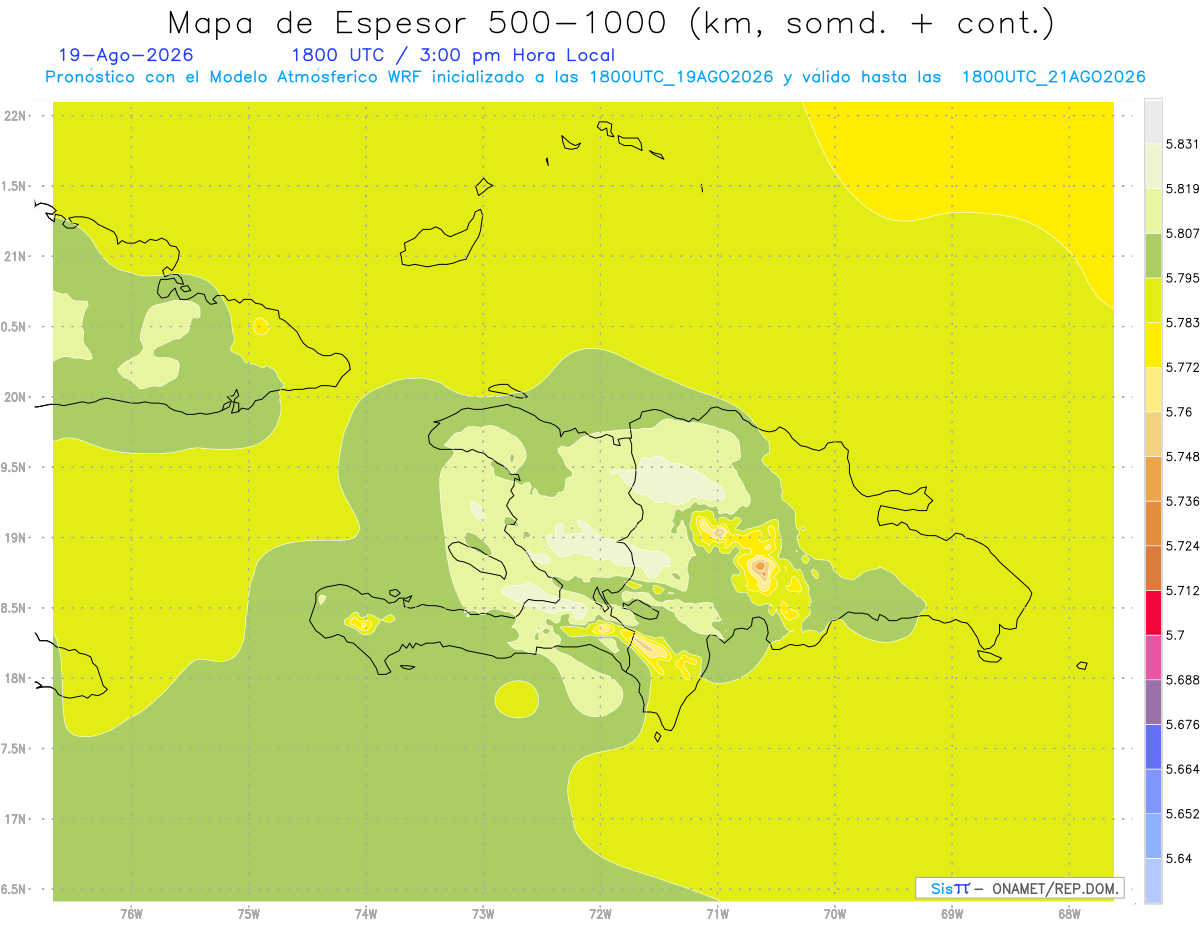Click the legend value "5.783"

(x=1183, y=322)
